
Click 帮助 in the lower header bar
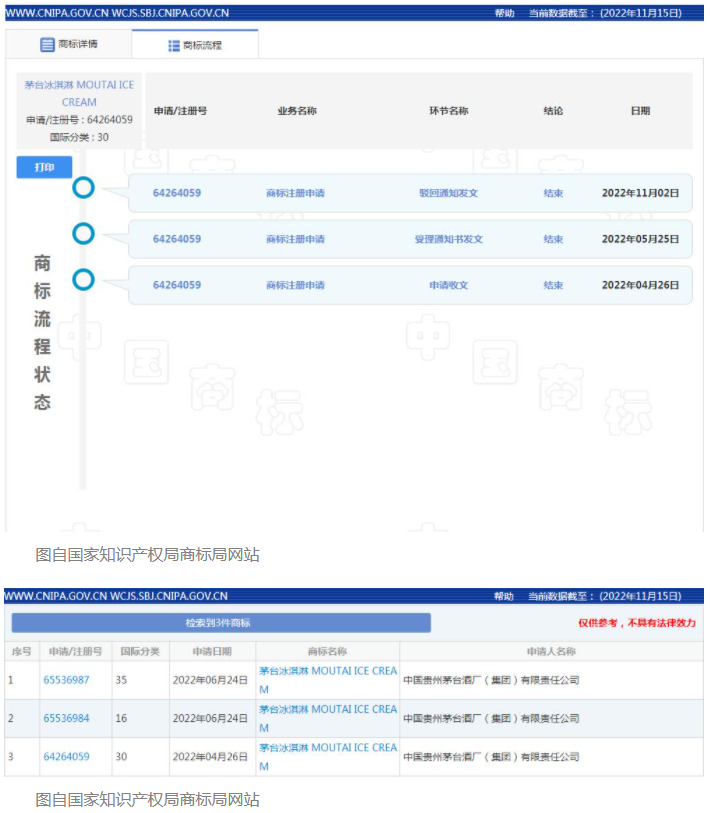504,596
